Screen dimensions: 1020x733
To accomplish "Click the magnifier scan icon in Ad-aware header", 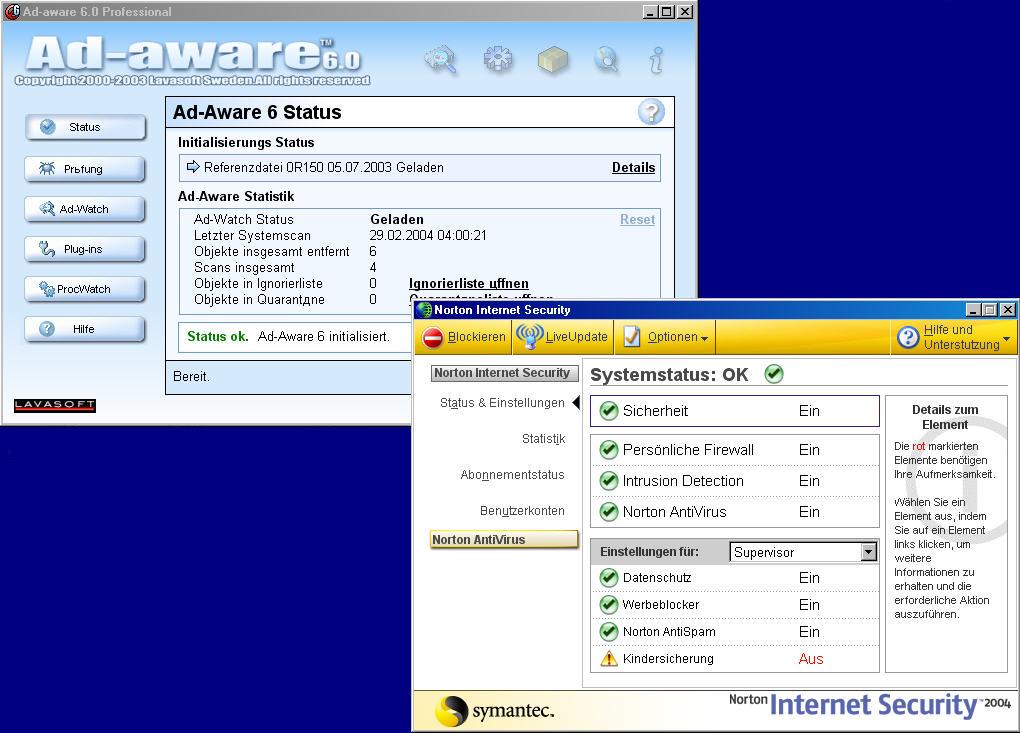I will 440,60.
